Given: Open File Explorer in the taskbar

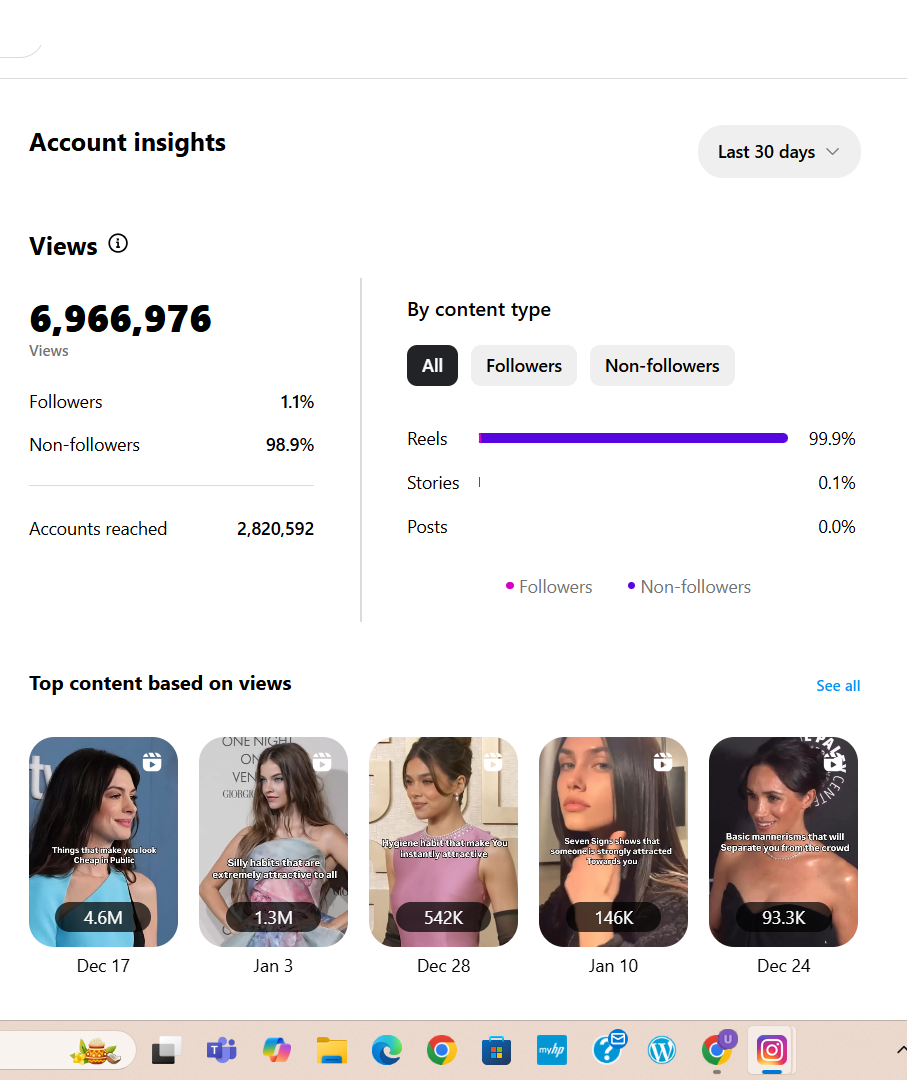Looking at the screenshot, I should coord(331,1050).
